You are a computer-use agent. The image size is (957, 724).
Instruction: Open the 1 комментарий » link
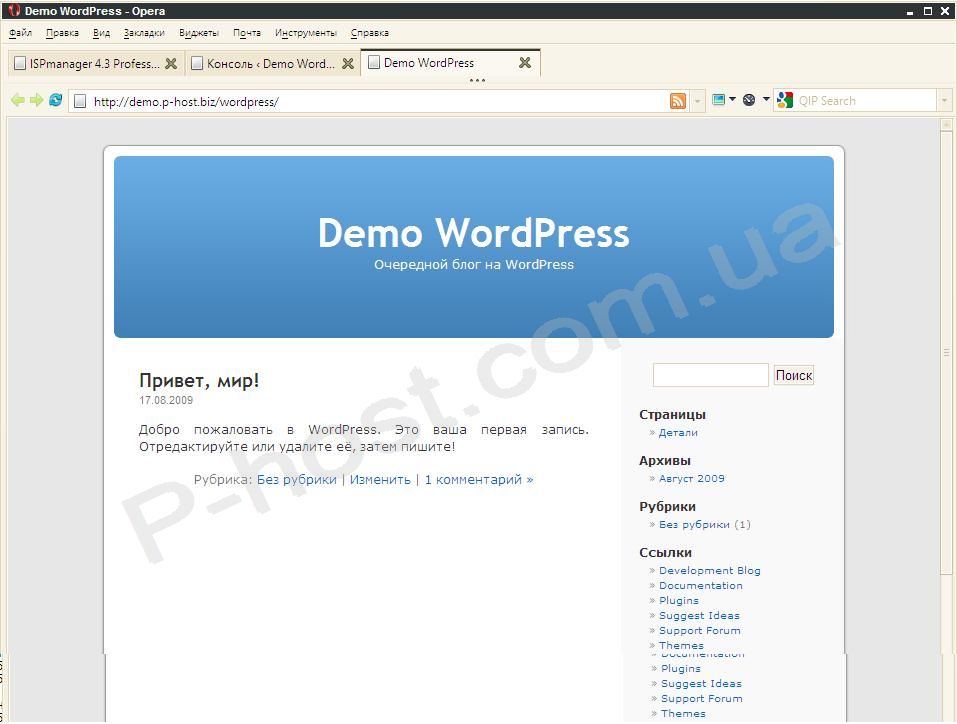pos(479,479)
